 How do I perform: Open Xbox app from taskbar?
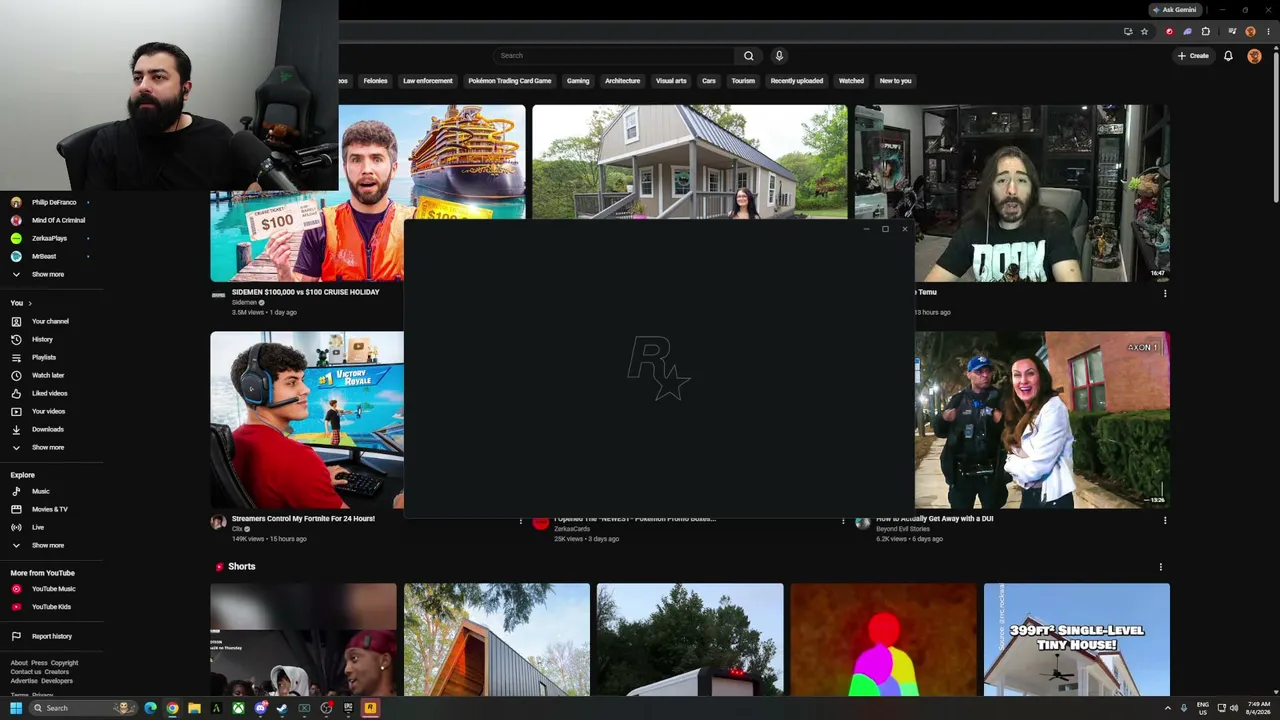pos(238,708)
